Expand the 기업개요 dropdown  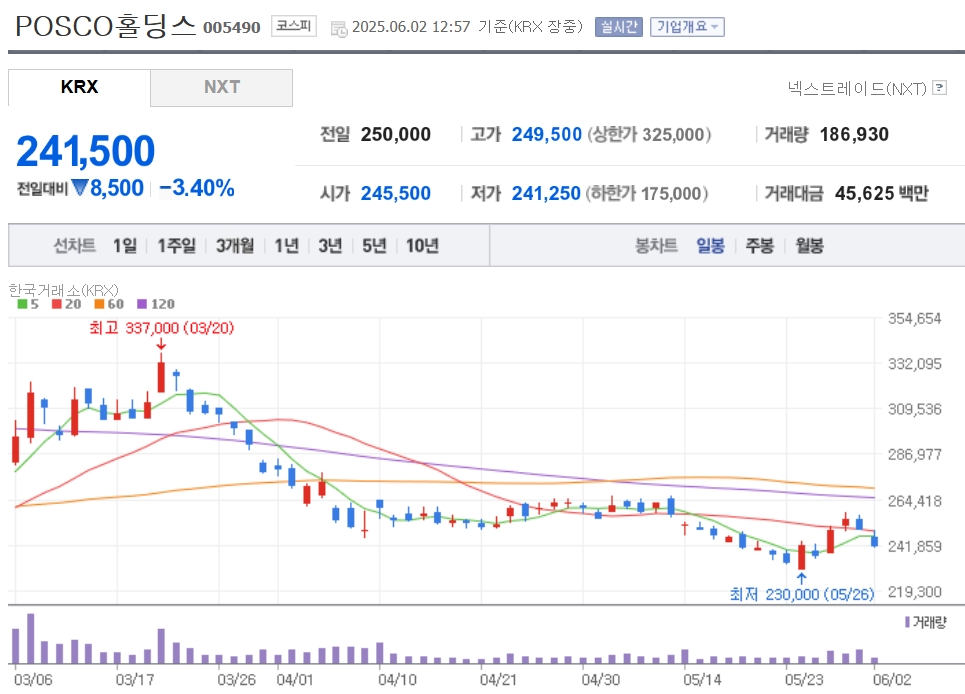tap(687, 26)
